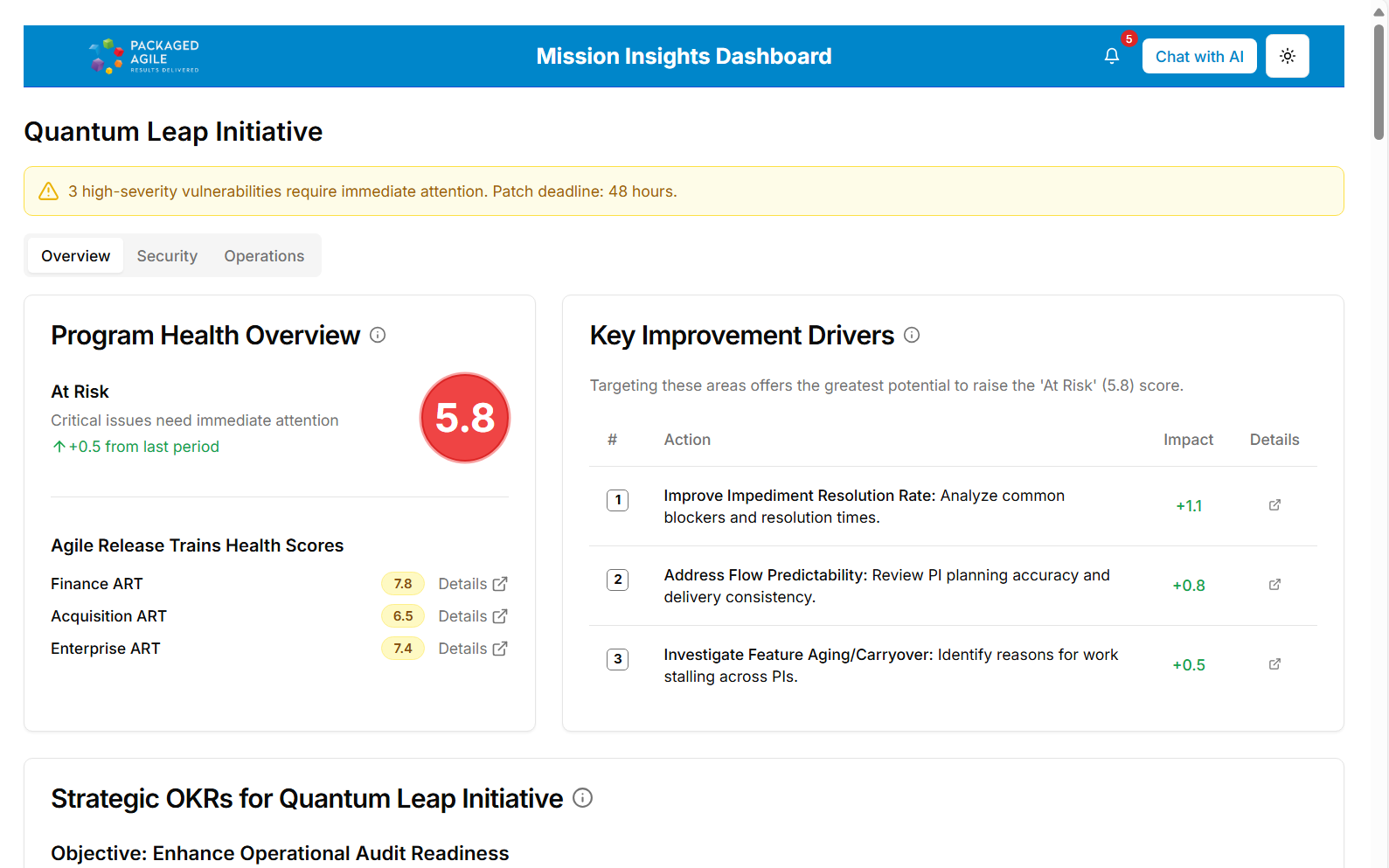Open details icon for Flow Predictability
The height and width of the screenshot is (868, 1389).
coord(1274,585)
